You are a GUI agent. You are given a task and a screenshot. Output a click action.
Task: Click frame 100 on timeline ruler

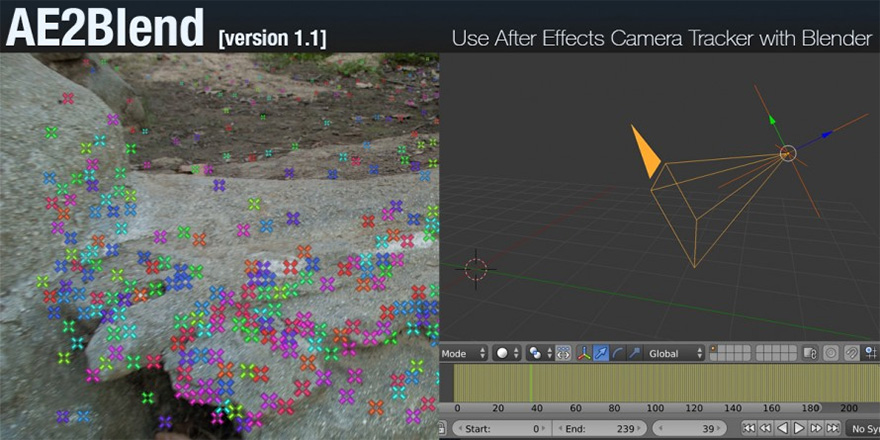[655, 408]
